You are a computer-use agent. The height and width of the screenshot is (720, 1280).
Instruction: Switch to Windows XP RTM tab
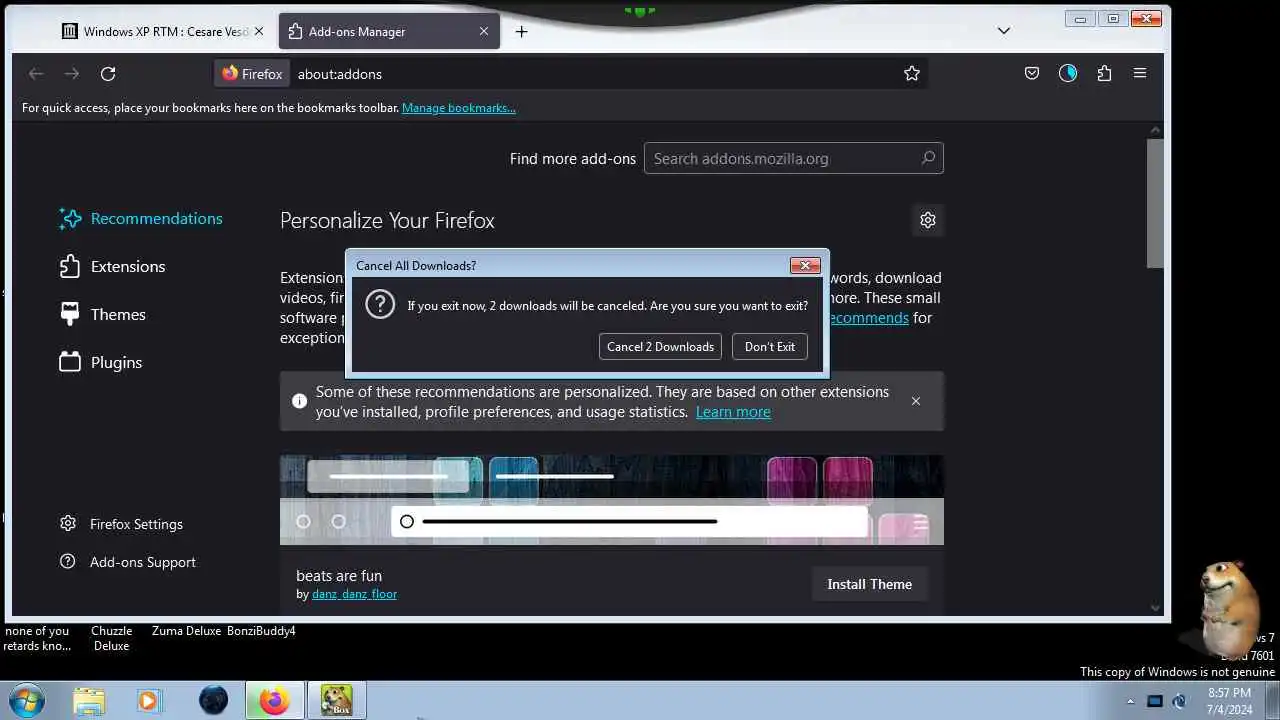[155, 31]
